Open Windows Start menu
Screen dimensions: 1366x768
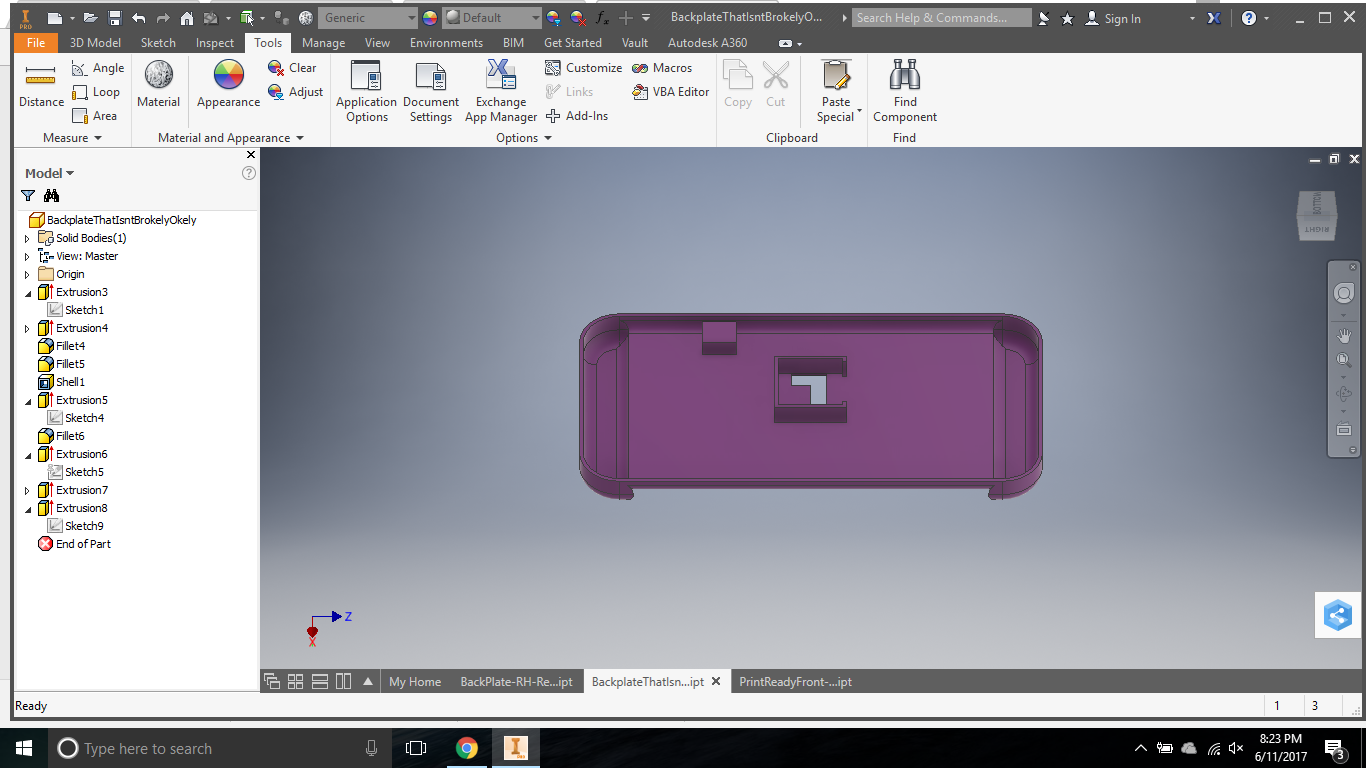tap(24, 748)
